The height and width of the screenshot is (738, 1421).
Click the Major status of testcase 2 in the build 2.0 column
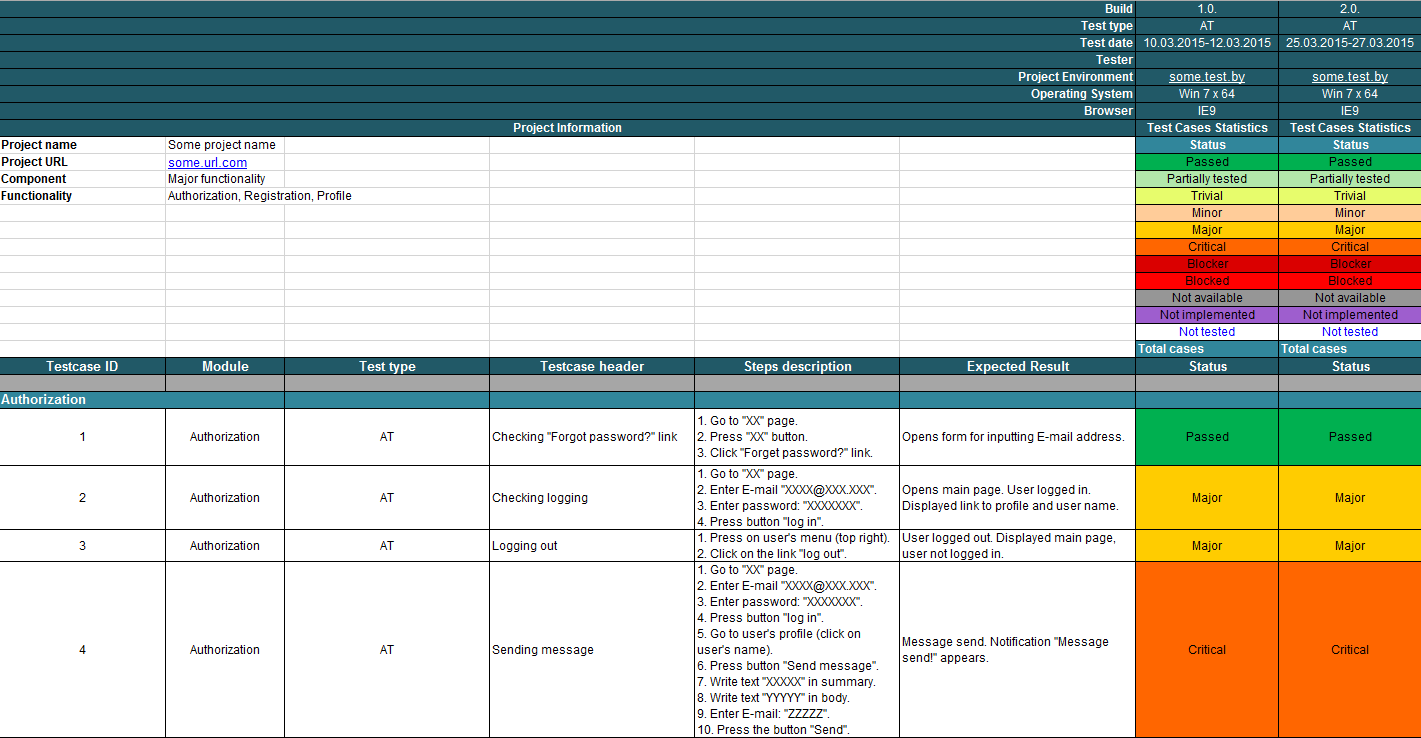[x=1350, y=498]
